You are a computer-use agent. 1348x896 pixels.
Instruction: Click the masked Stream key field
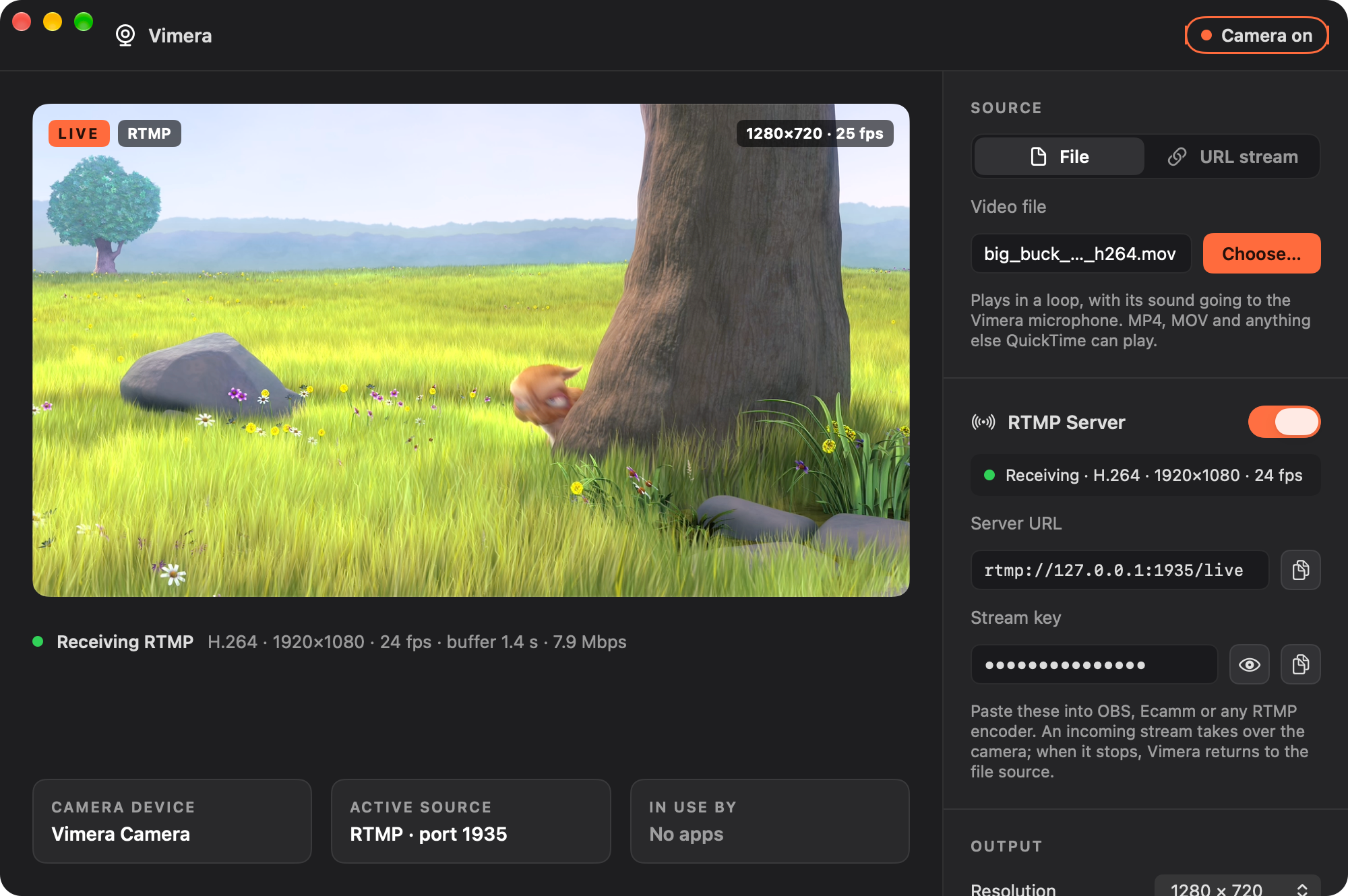pos(1094,664)
